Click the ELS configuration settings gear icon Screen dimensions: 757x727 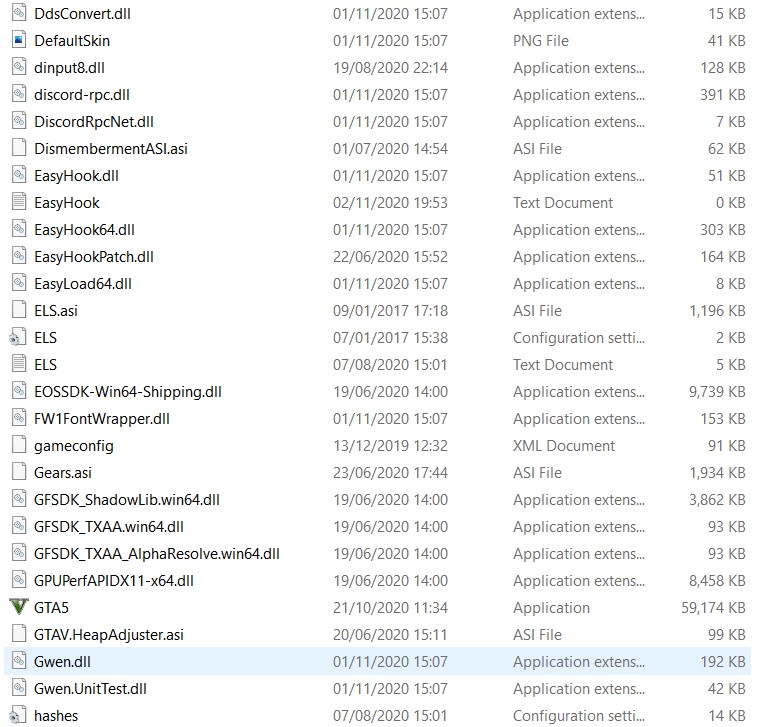(x=18, y=337)
